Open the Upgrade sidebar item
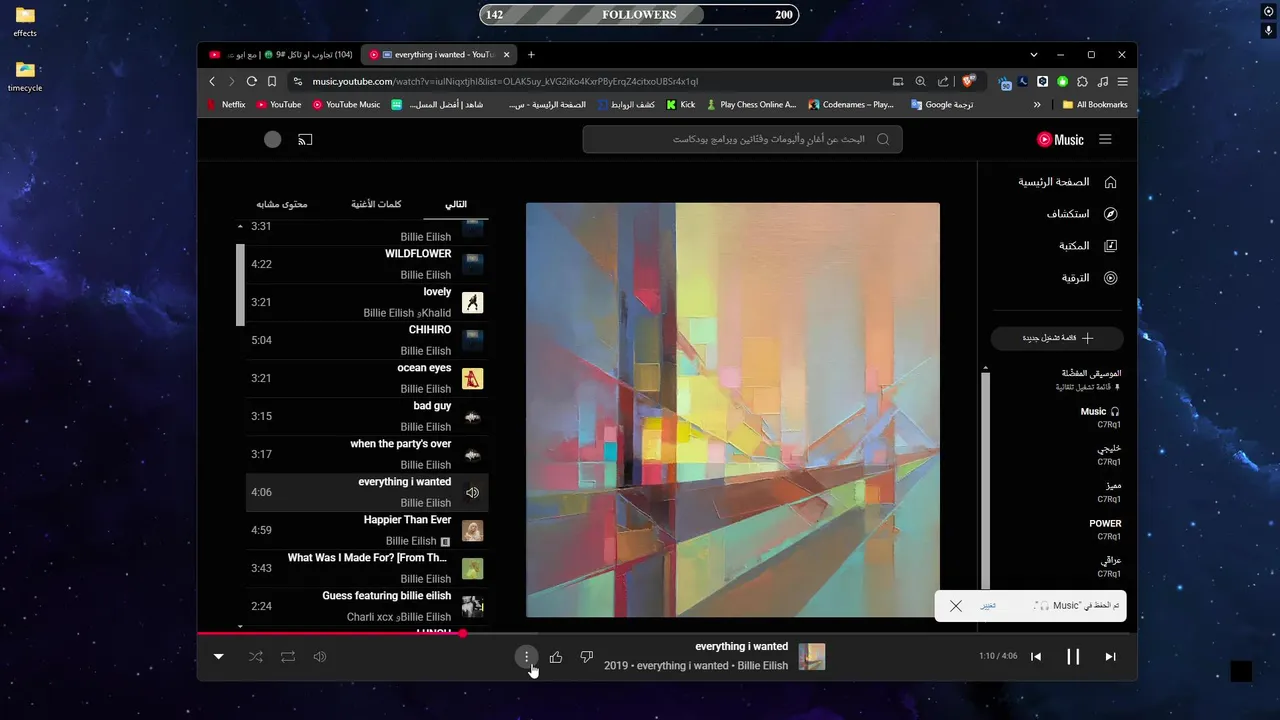 (1089, 278)
